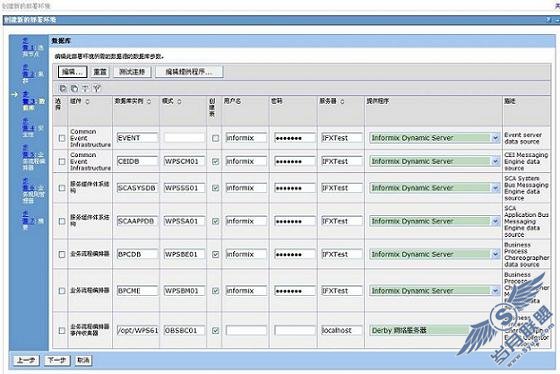The height and width of the screenshot is (374, 560).
Task: Sort the table by the 数据库实例 column
Action: (149, 102)
